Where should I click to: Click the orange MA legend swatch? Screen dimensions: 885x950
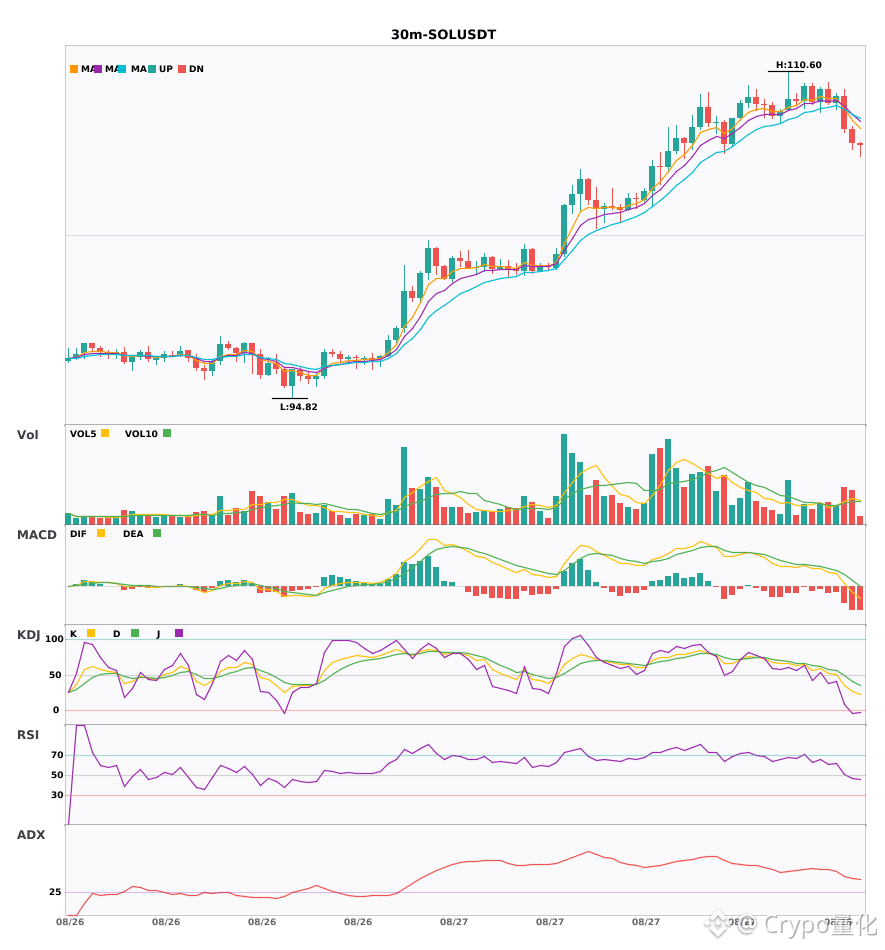(74, 69)
